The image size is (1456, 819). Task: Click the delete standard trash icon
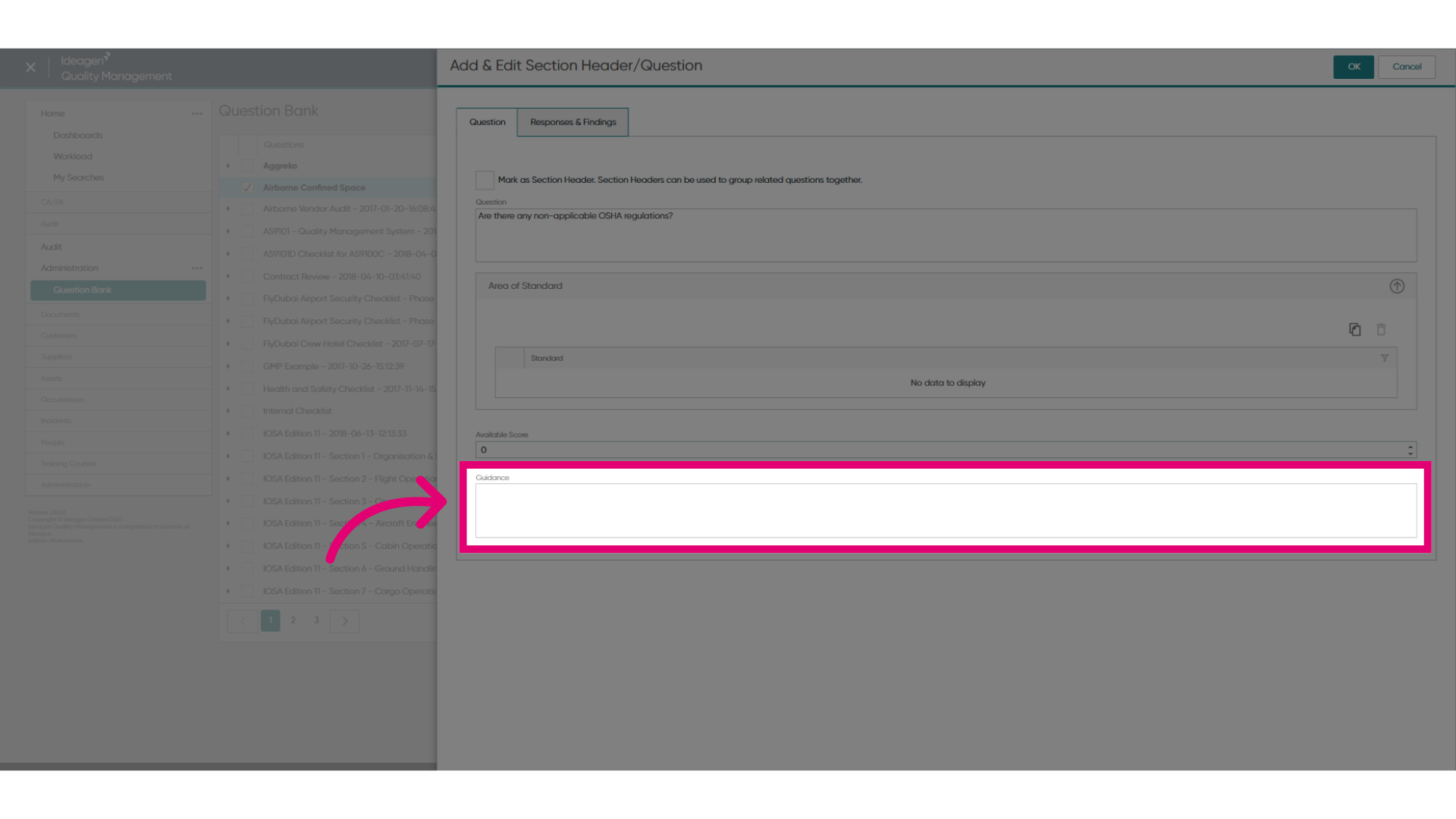coord(1381,329)
